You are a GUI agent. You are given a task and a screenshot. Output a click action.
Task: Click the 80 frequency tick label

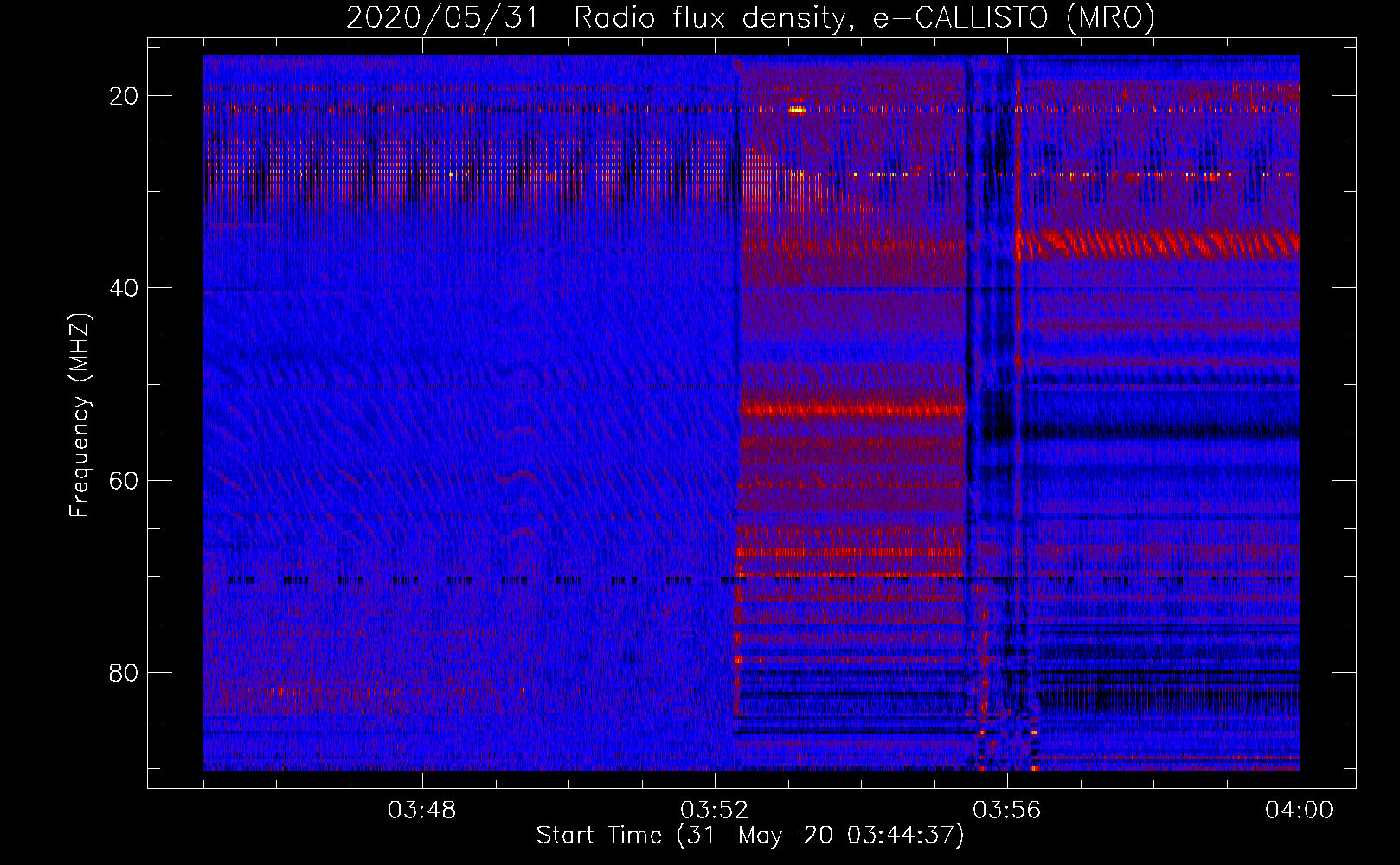[124, 672]
